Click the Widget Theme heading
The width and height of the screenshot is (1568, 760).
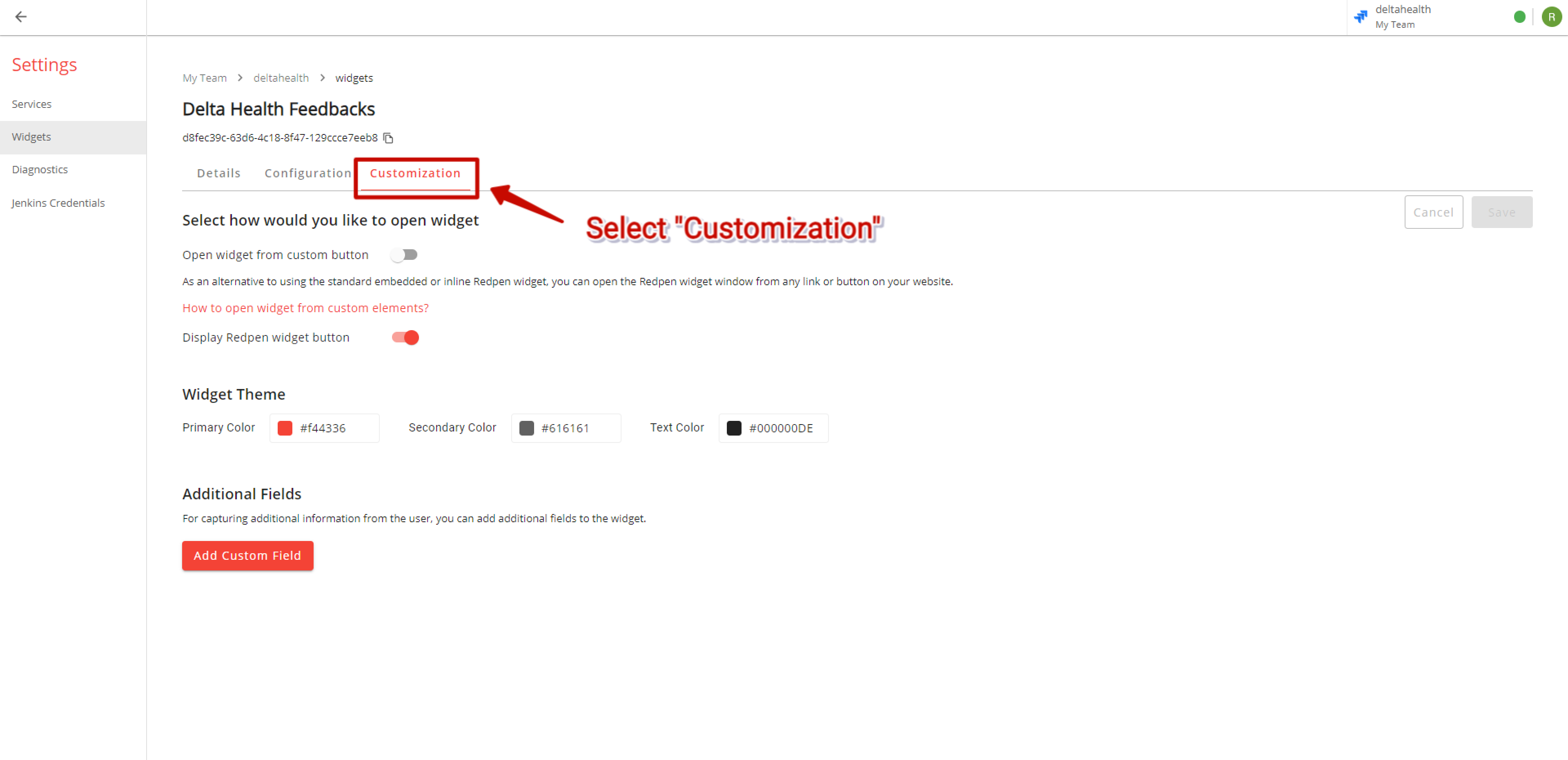click(x=234, y=394)
